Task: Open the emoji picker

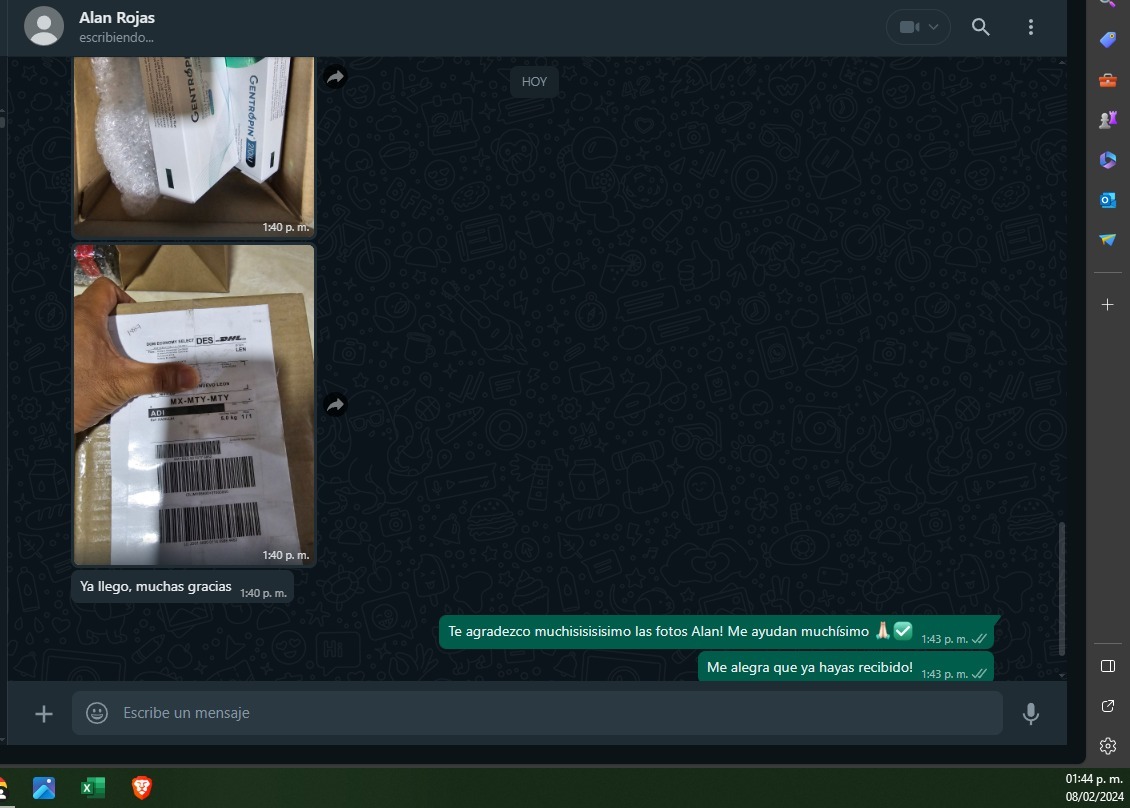Action: (97, 713)
